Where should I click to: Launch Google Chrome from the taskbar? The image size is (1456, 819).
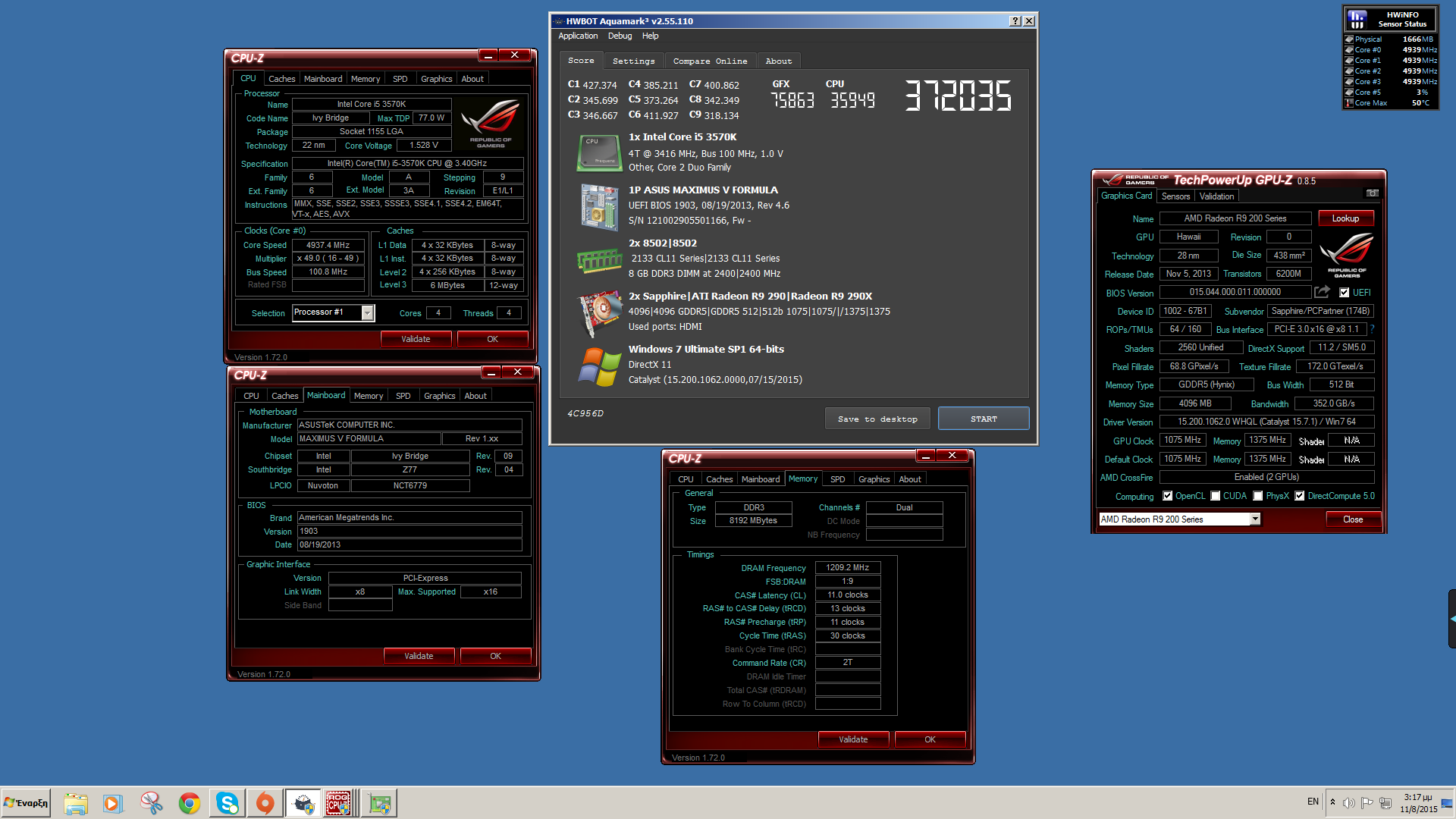pos(189,803)
